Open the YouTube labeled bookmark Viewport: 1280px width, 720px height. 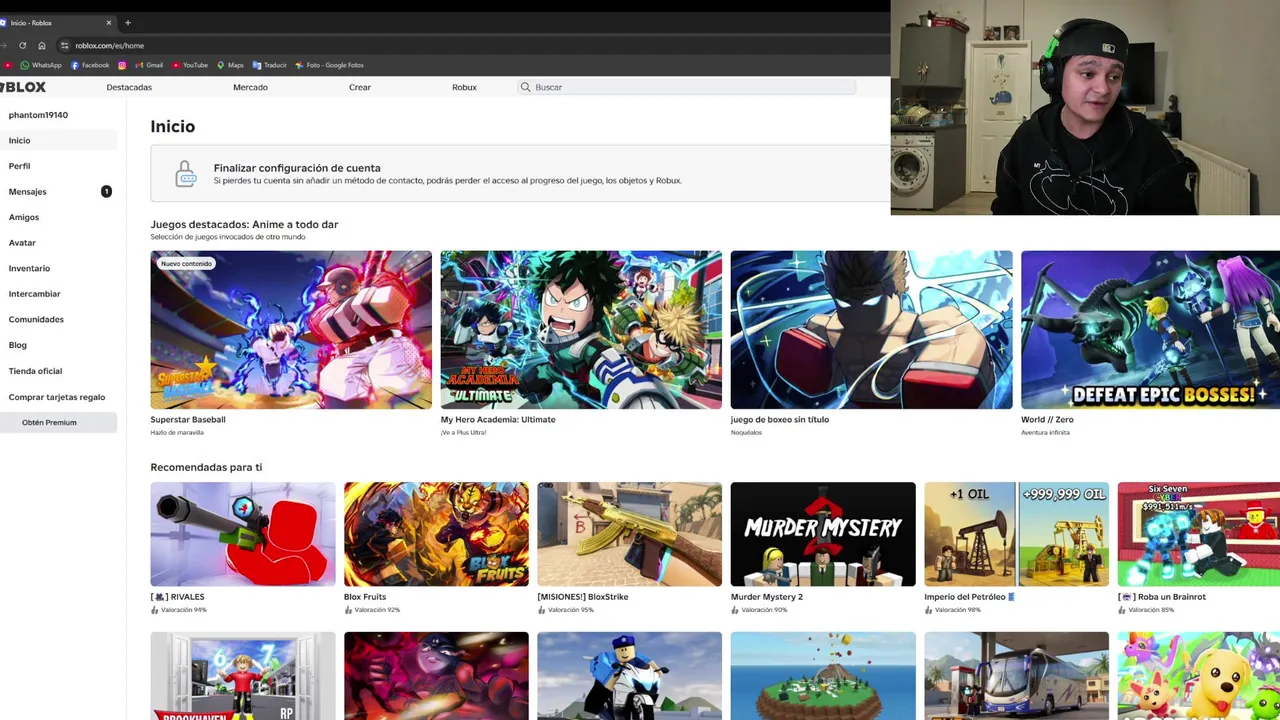pos(190,65)
